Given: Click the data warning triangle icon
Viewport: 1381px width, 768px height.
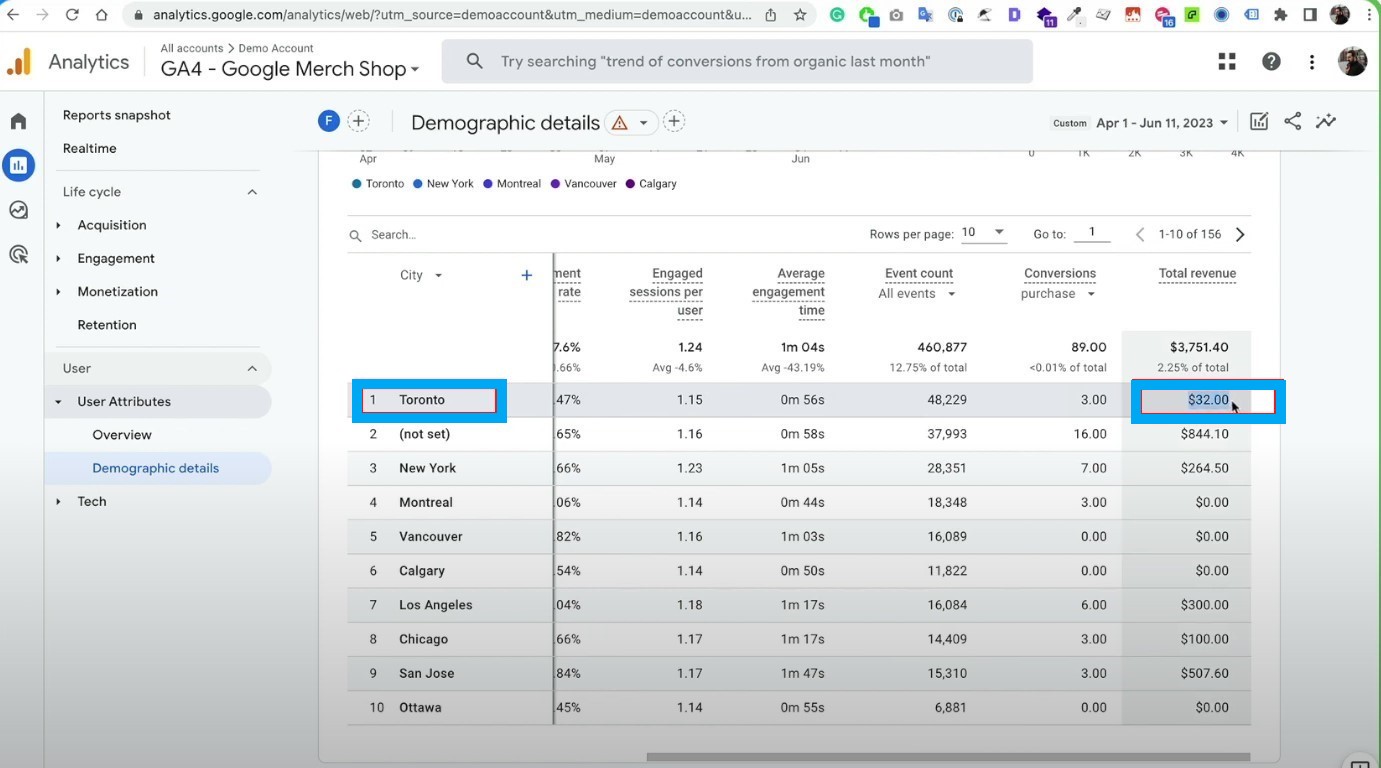Looking at the screenshot, I should pyautogui.click(x=619, y=123).
